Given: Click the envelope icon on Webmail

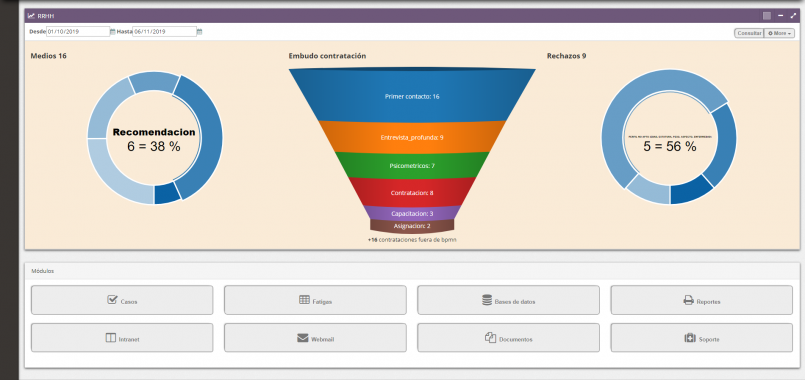Looking at the screenshot, I should point(302,338).
